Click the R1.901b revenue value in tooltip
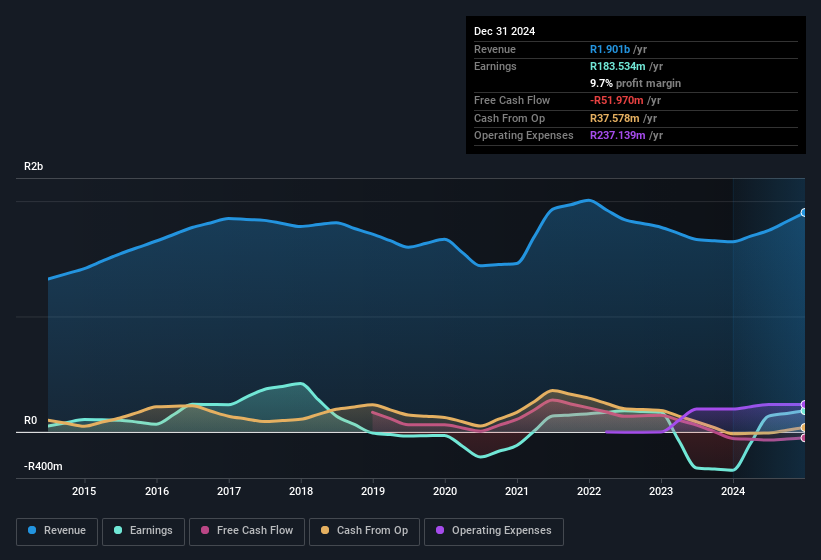Screen dimensions: 821x560 pos(610,49)
